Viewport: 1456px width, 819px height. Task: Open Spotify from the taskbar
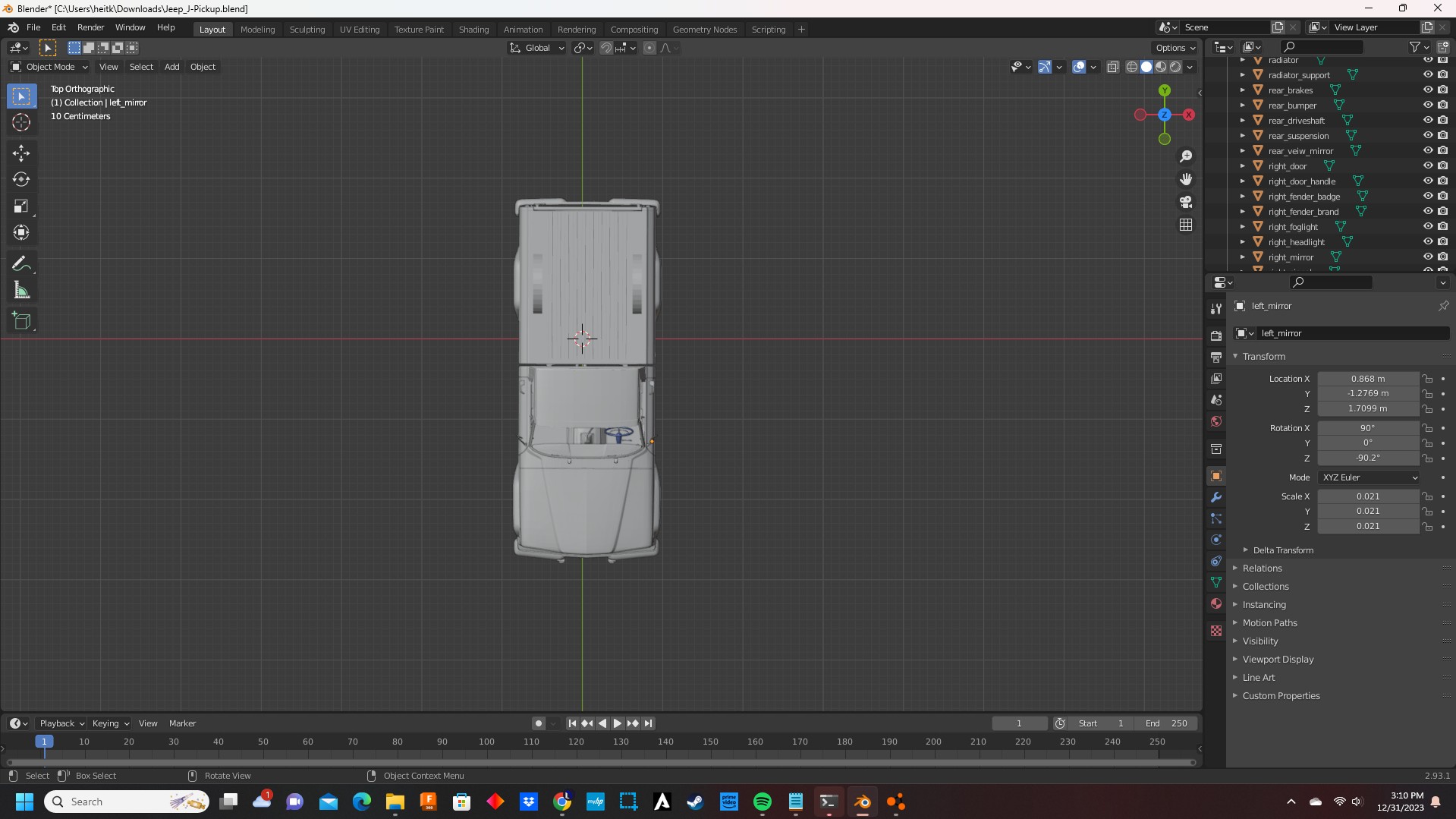pyautogui.click(x=762, y=802)
